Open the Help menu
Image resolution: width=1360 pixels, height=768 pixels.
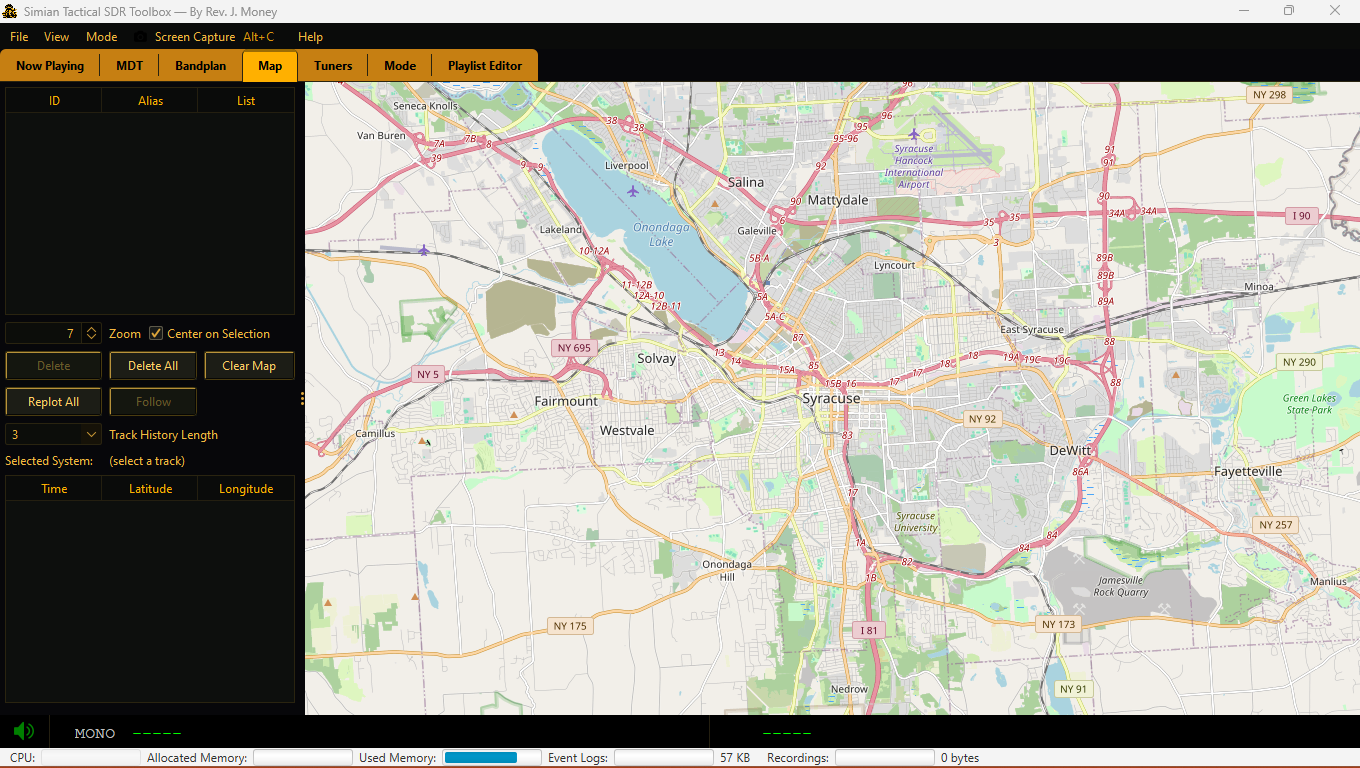(310, 37)
